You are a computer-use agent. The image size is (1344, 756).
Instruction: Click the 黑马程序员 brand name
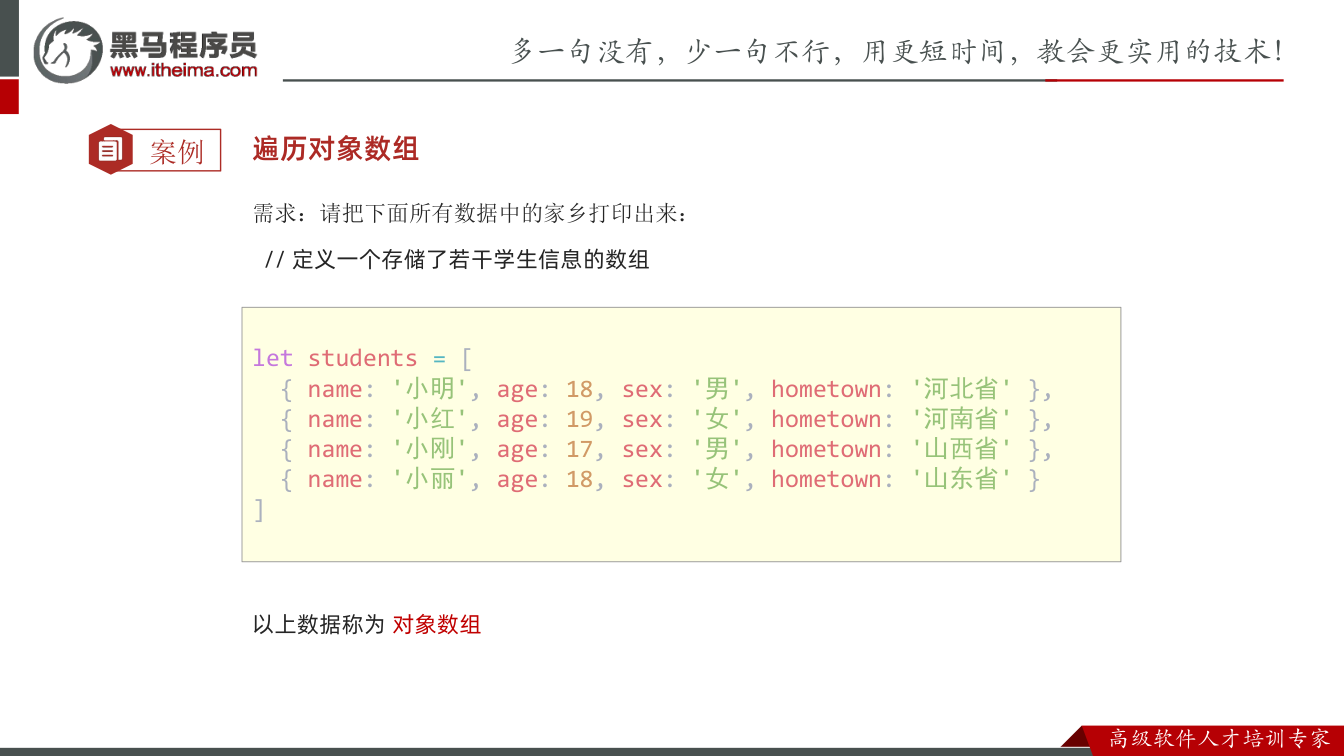[x=183, y=44]
